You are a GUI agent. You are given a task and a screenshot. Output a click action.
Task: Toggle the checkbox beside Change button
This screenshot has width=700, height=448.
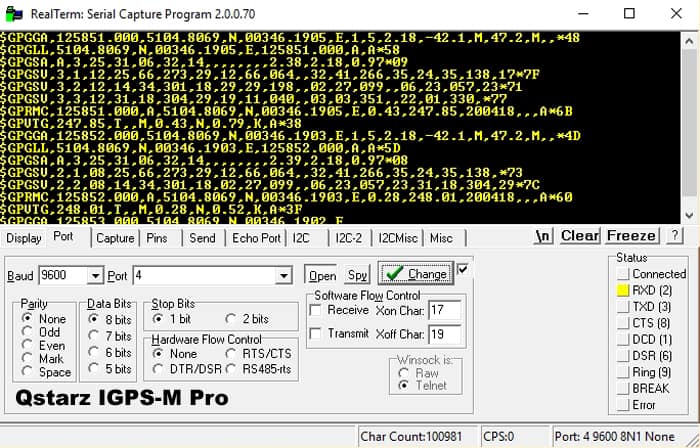point(463,269)
